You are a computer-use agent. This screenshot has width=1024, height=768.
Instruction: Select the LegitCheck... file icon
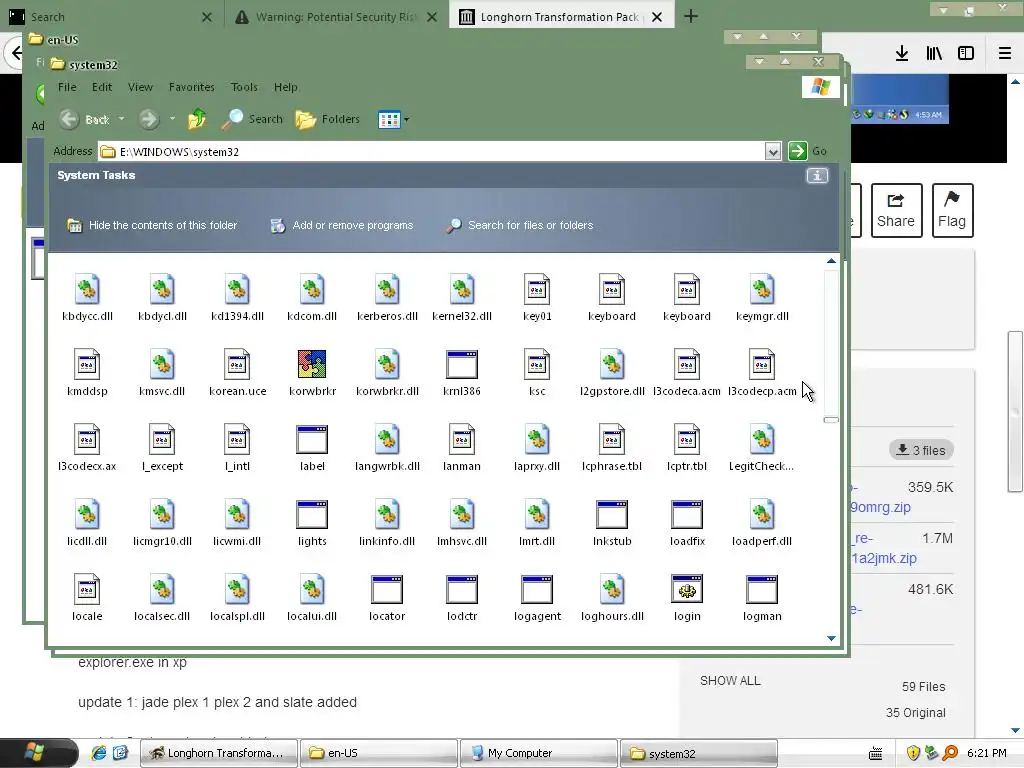pyautogui.click(x=762, y=440)
